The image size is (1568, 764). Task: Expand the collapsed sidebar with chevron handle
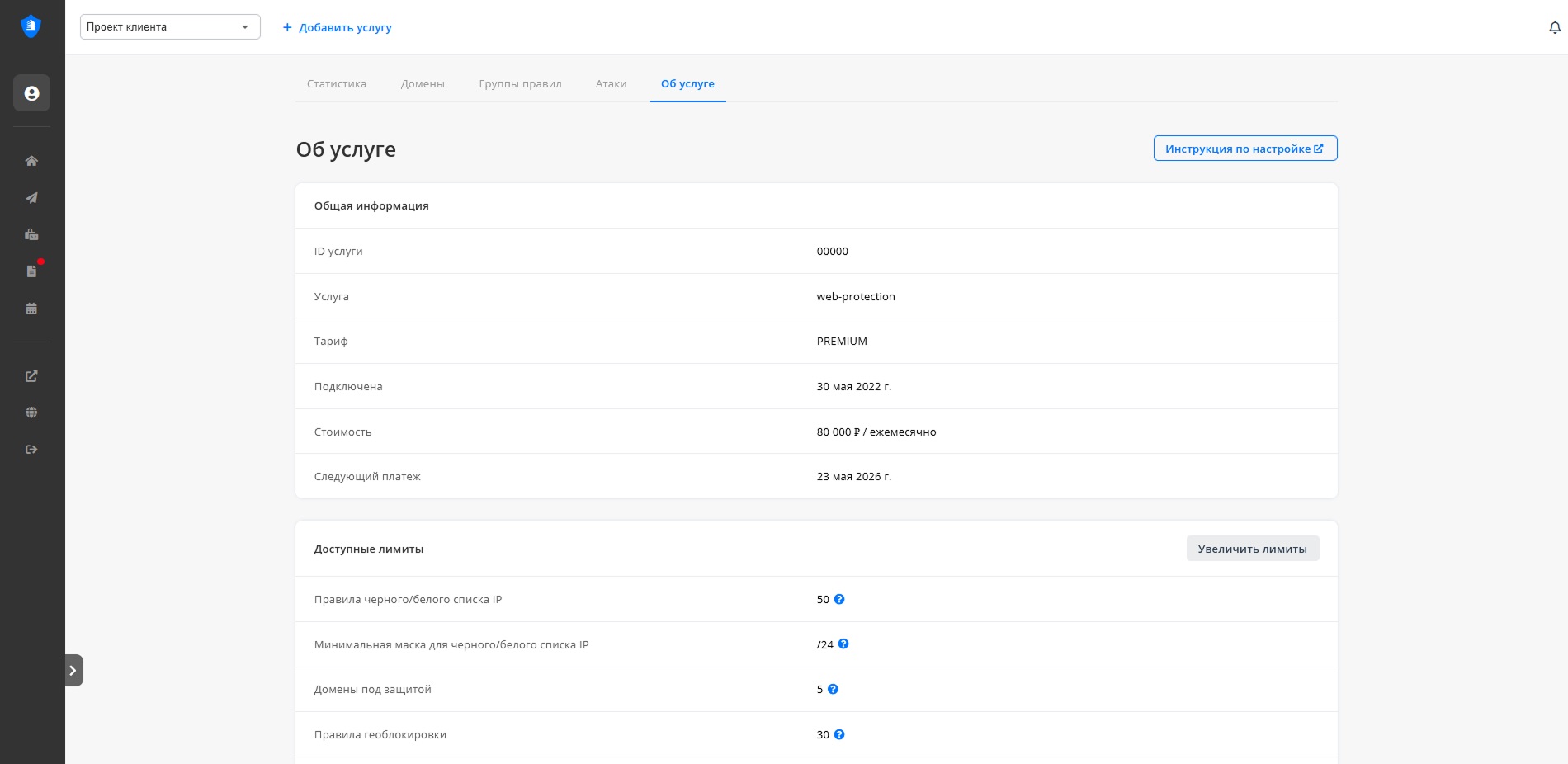coord(73,670)
